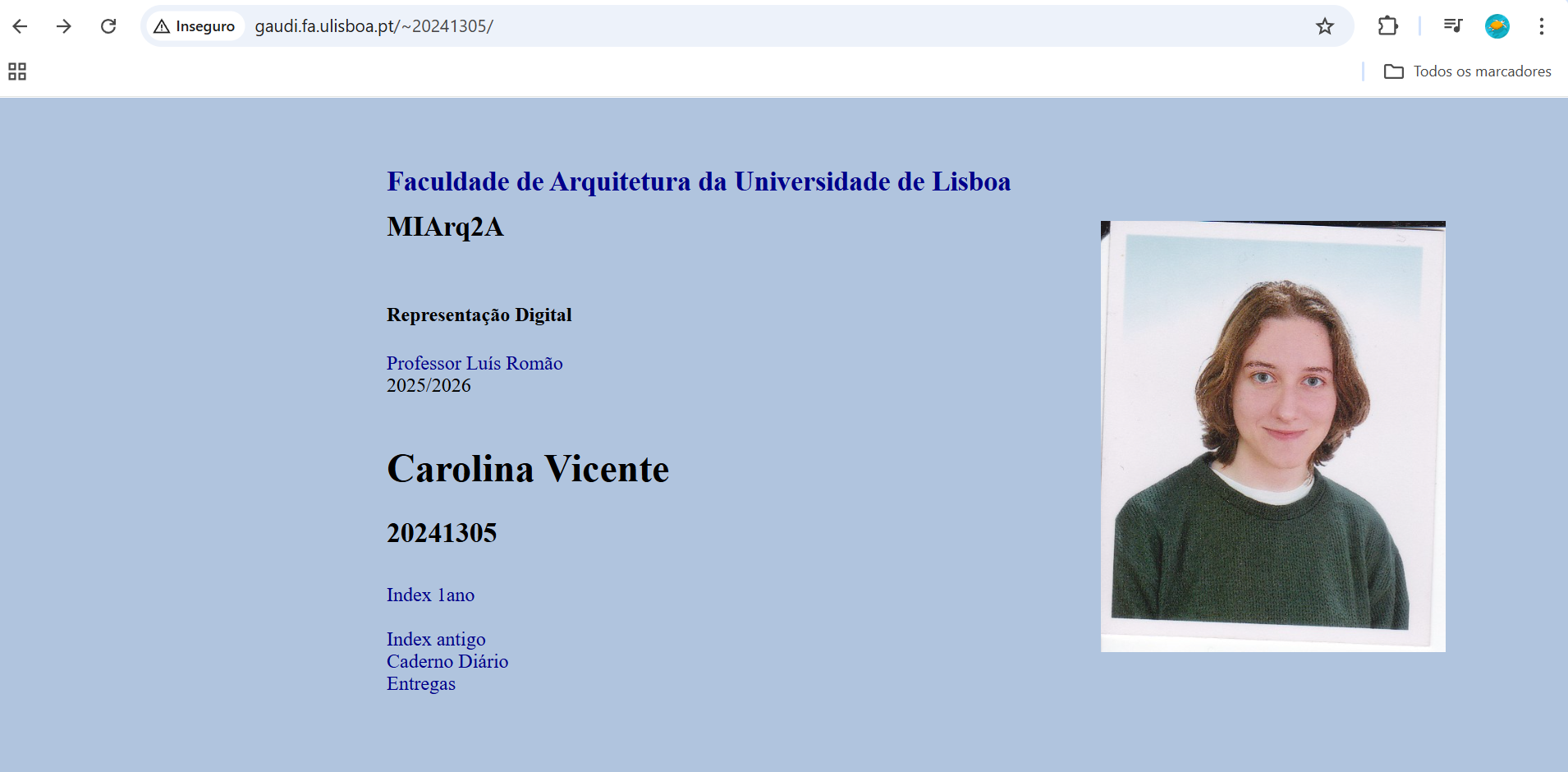The image size is (1568, 772).
Task: Reload the current page
Action: tap(108, 26)
